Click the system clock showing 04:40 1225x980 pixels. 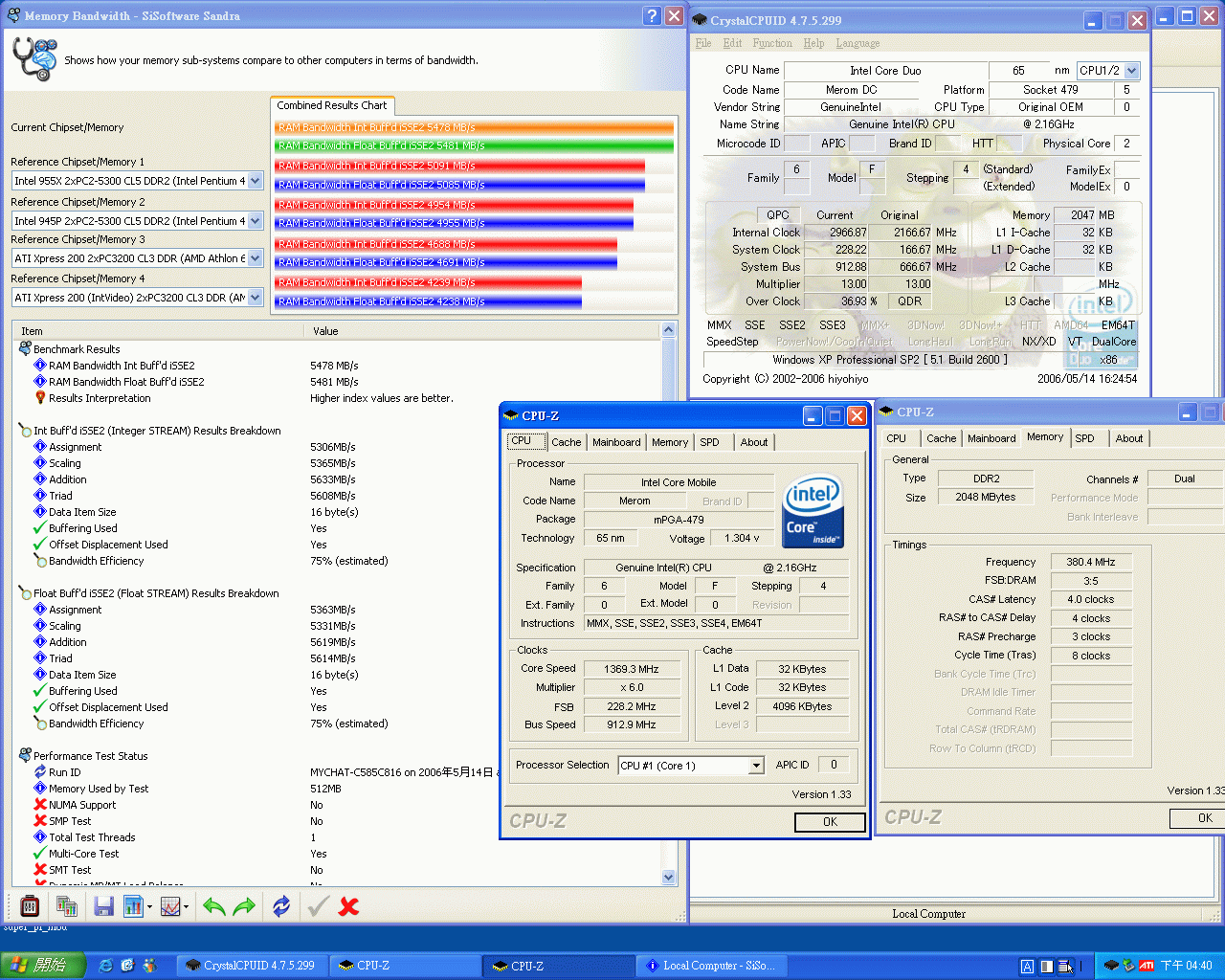tap(1186, 967)
